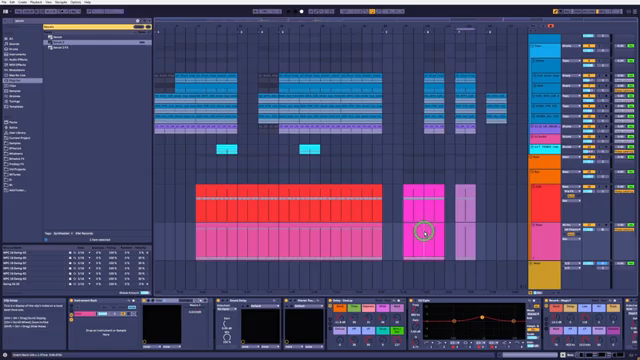Open the Options menu
This screenshot has height=360, width=640.
(76, 2)
